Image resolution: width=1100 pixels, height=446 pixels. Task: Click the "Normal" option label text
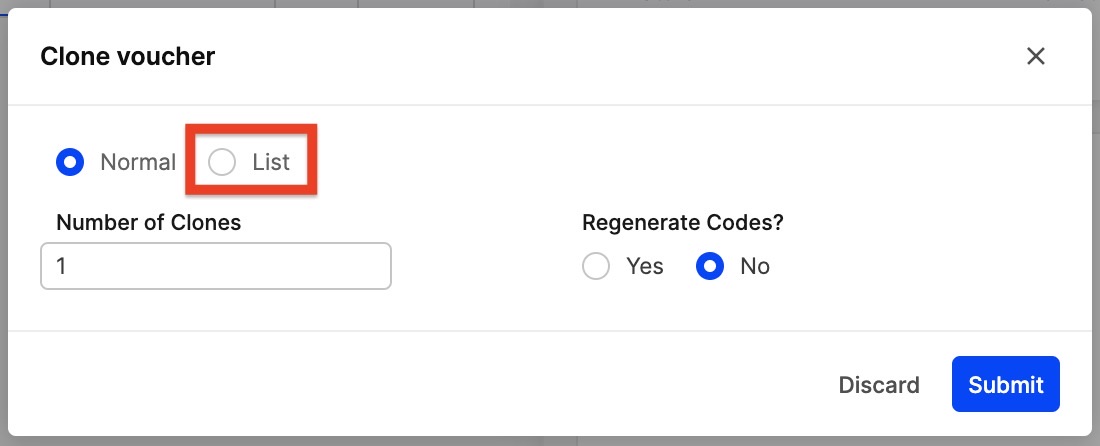pos(138,162)
